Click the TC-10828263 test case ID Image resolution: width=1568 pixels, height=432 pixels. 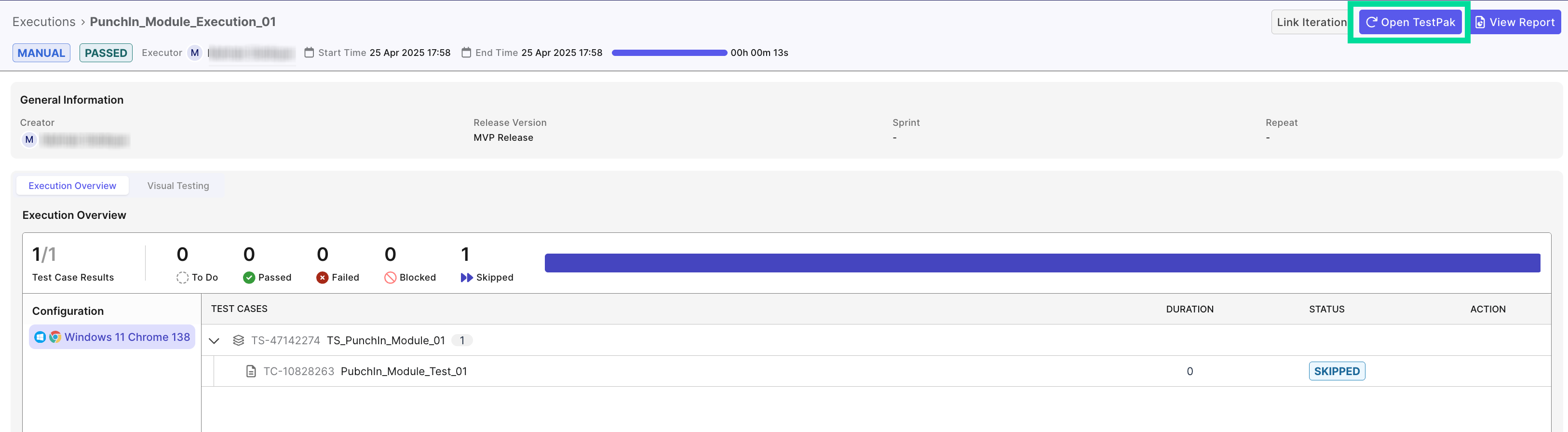(x=298, y=371)
